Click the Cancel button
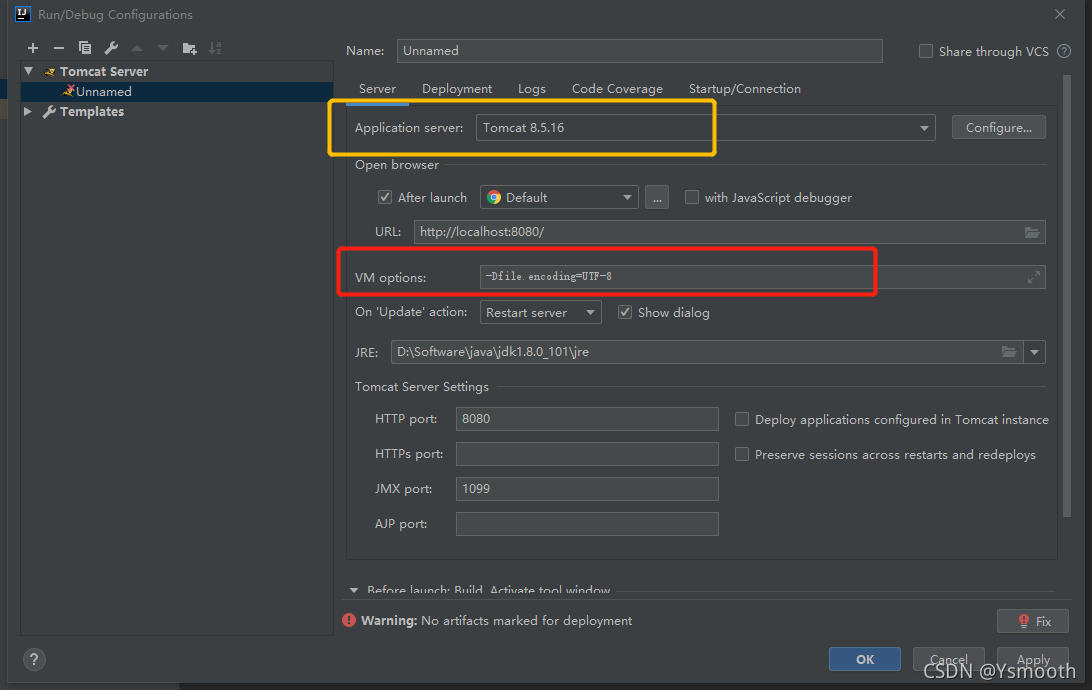This screenshot has width=1092, height=690. [949, 659]
